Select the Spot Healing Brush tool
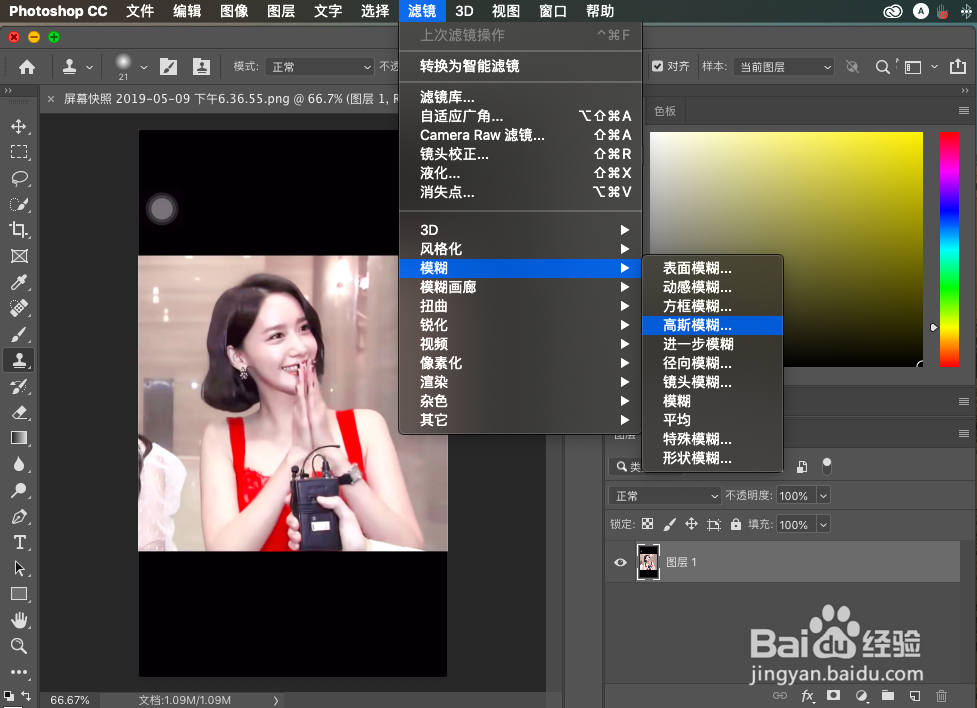977x708 pixels. [x=19, y=308]
